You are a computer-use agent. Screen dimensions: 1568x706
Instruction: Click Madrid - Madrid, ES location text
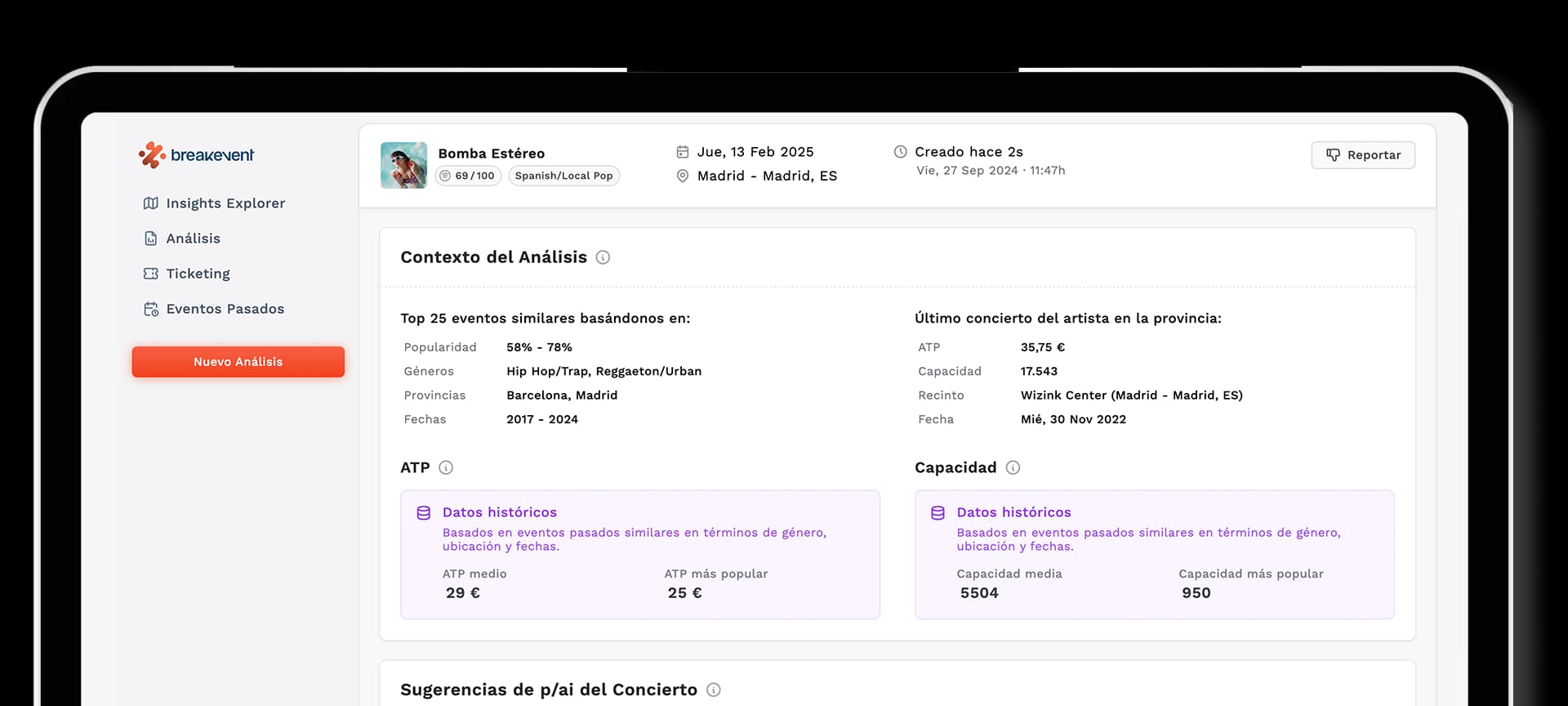pyautogui.click(x=767, y=176)
